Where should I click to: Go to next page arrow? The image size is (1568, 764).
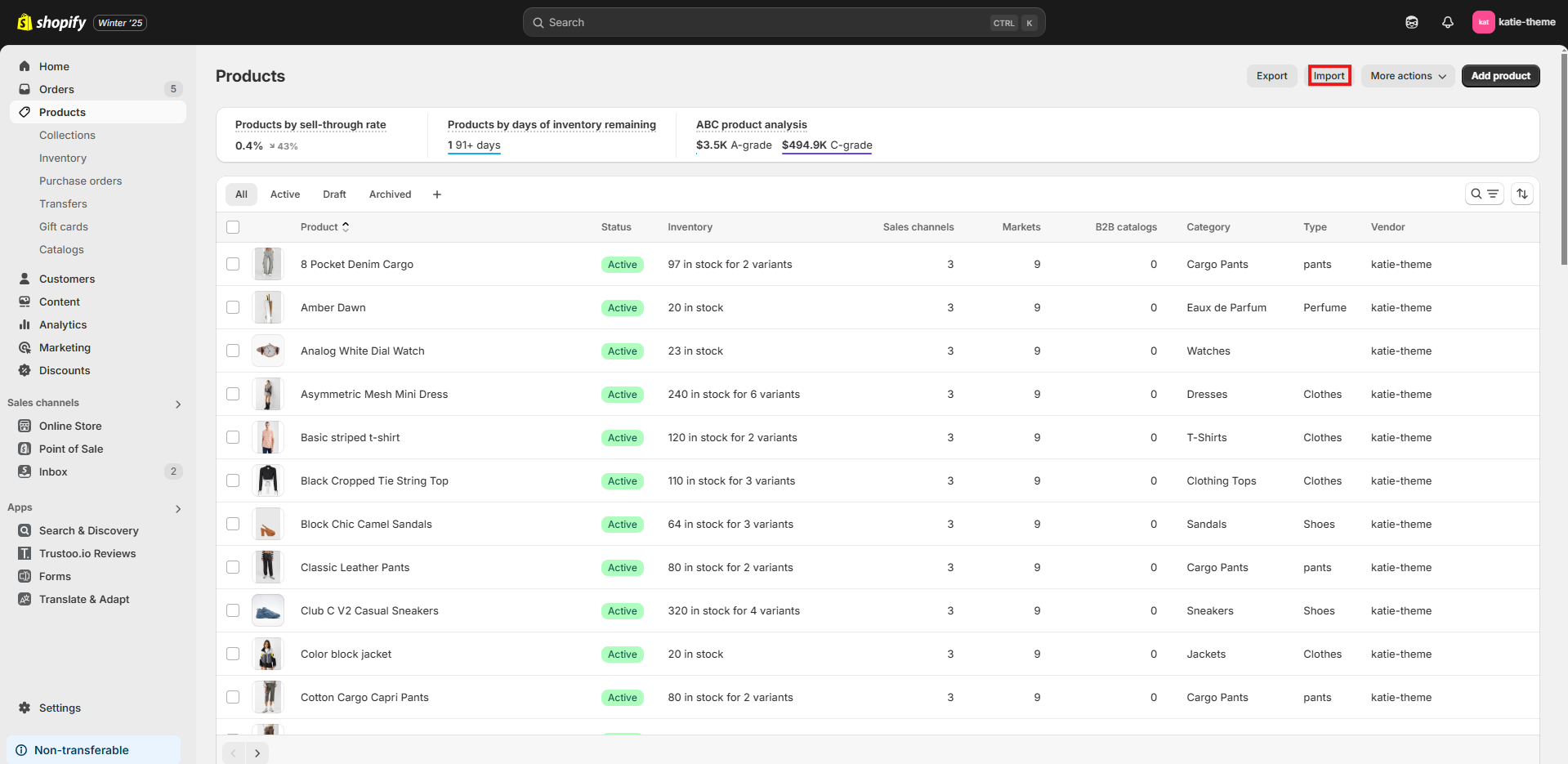(x=257, y=753)
